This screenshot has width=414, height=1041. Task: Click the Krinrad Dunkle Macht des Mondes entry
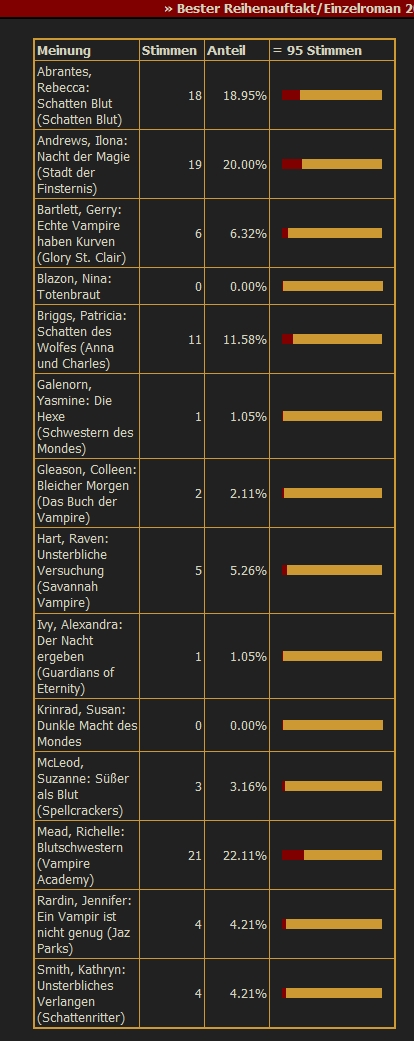(x=87, y=725)
